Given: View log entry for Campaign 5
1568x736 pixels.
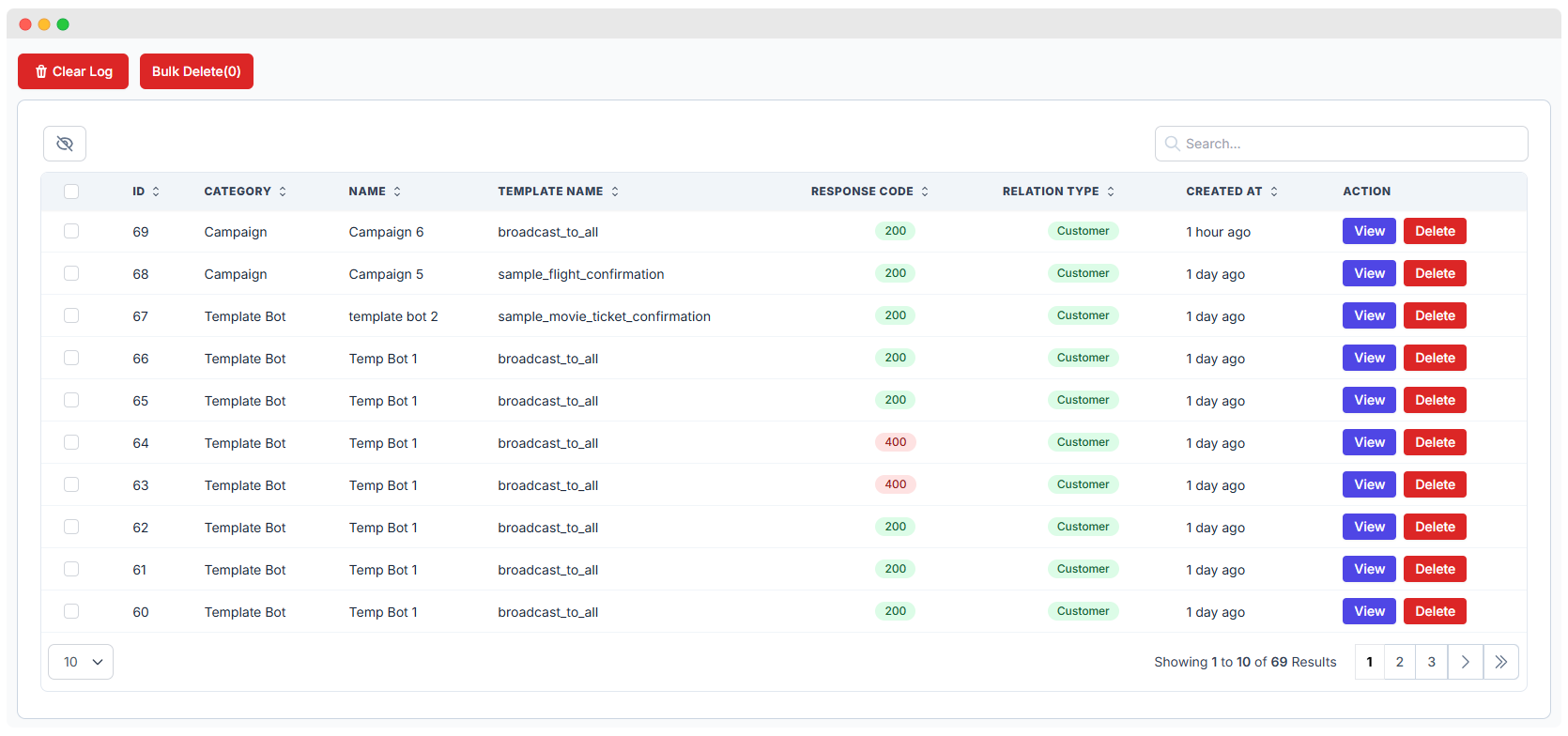Looking at the screenshot, I should (1369, 273).
